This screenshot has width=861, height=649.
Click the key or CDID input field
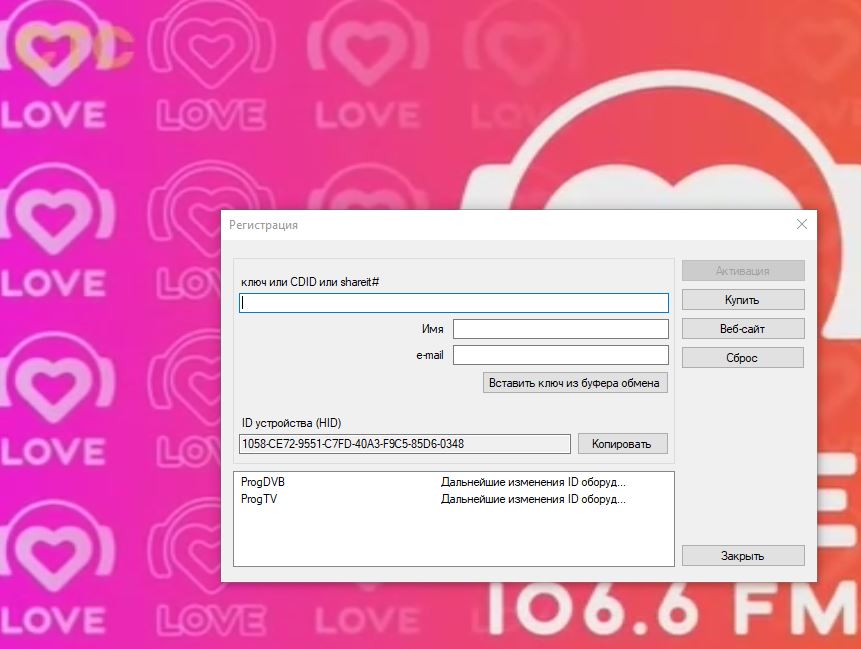tap(454, 303)
